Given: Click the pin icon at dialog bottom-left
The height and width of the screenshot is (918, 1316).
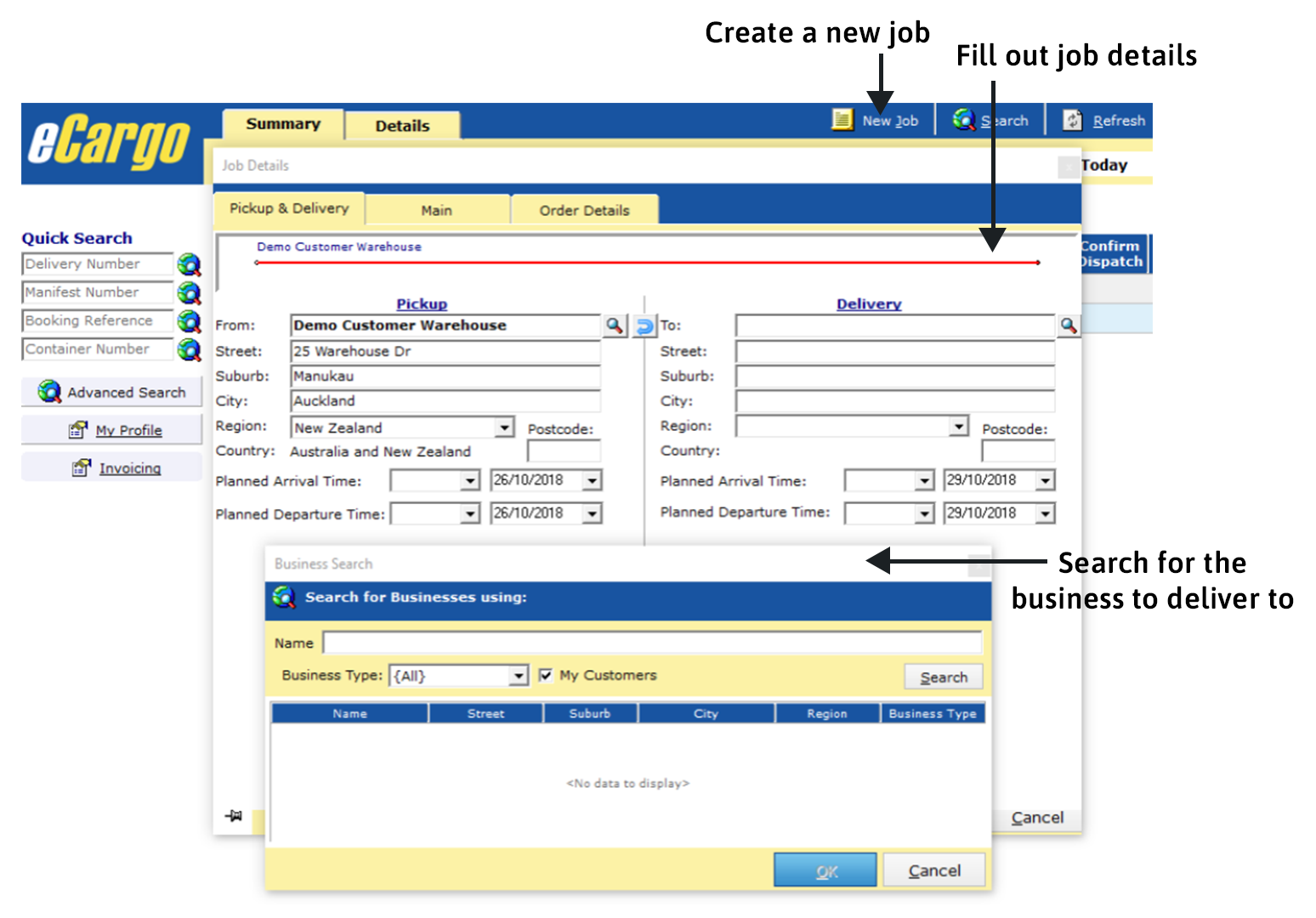Looking at the screenshot, I should point(234,816).
